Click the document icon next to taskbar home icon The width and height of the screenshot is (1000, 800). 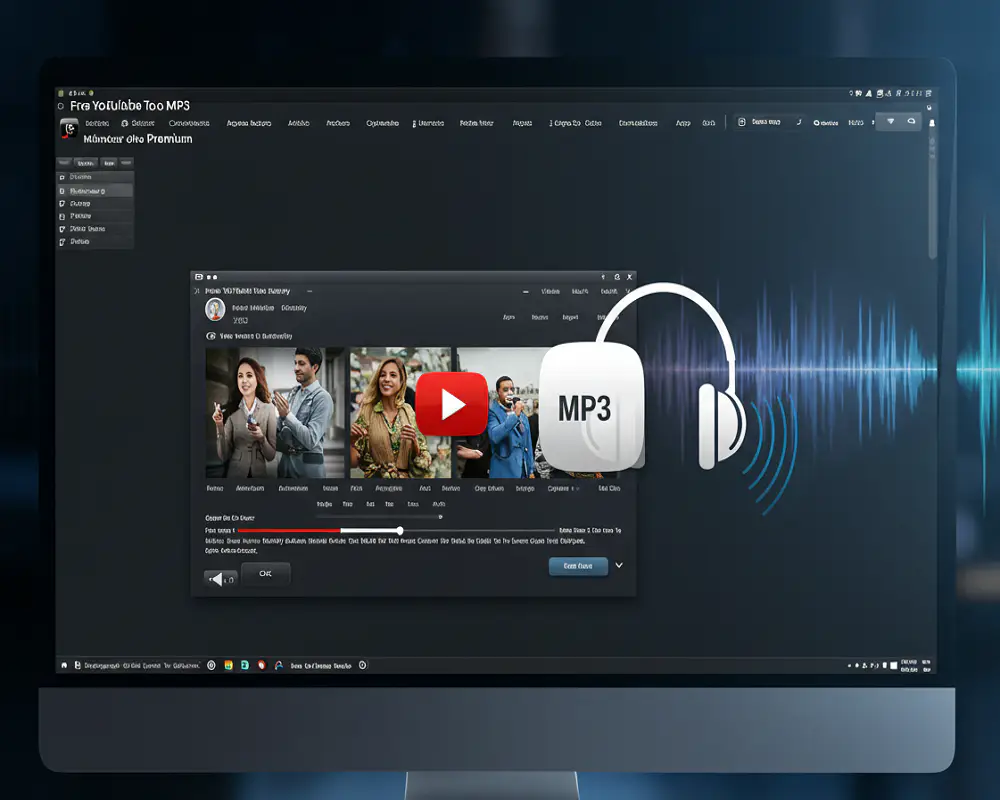point(78,665)
